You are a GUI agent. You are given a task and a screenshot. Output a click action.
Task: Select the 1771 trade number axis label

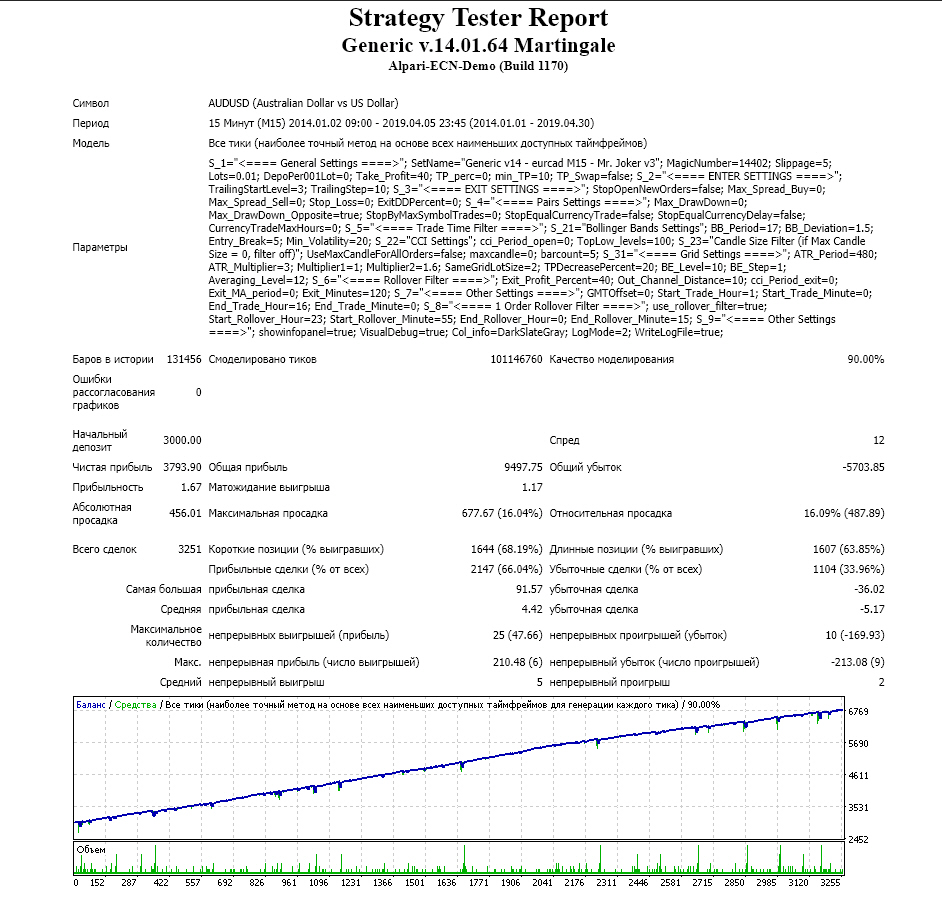point(479,883)
